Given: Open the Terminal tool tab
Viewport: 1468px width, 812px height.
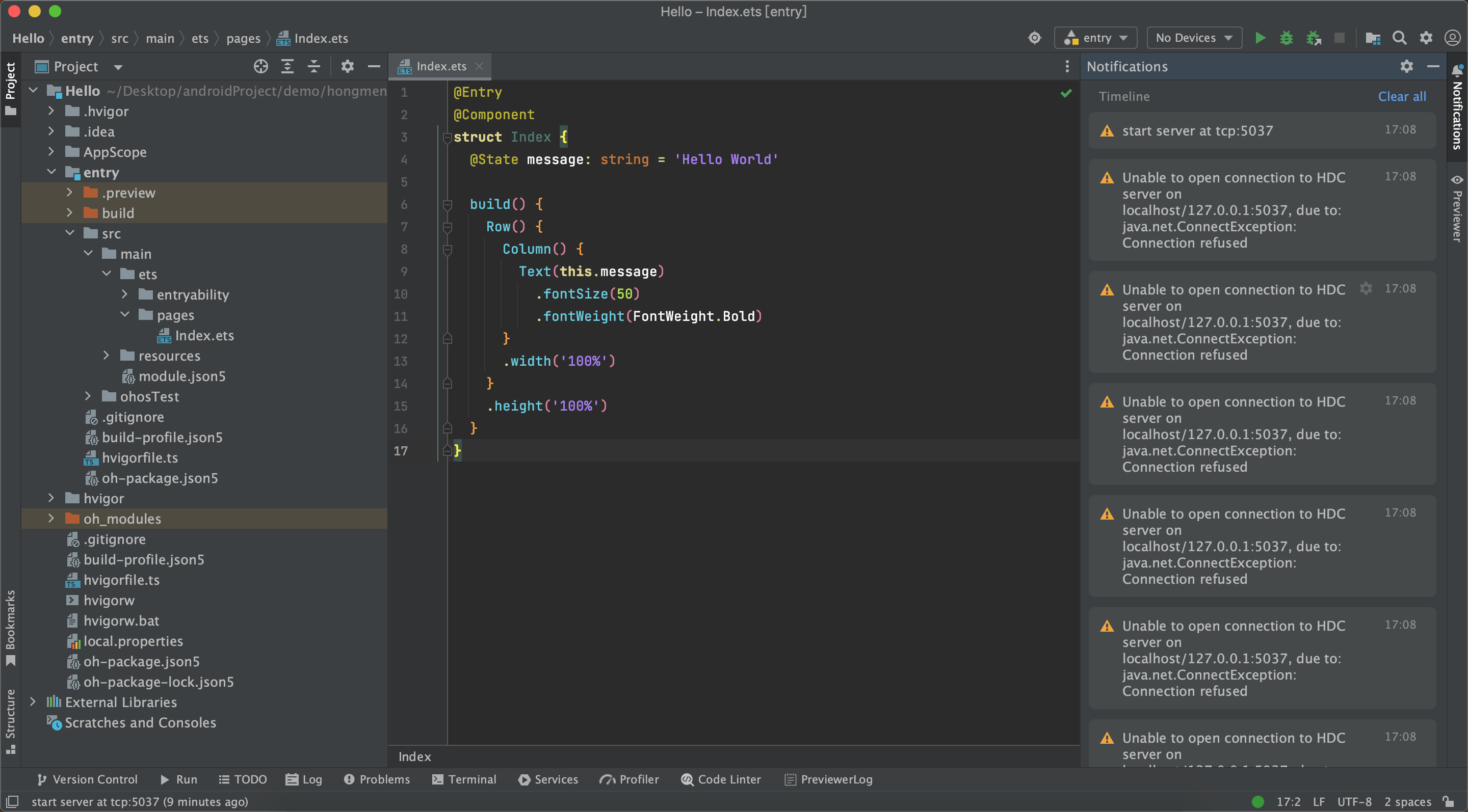Looking at the screenshot, I should pos(464,779).
